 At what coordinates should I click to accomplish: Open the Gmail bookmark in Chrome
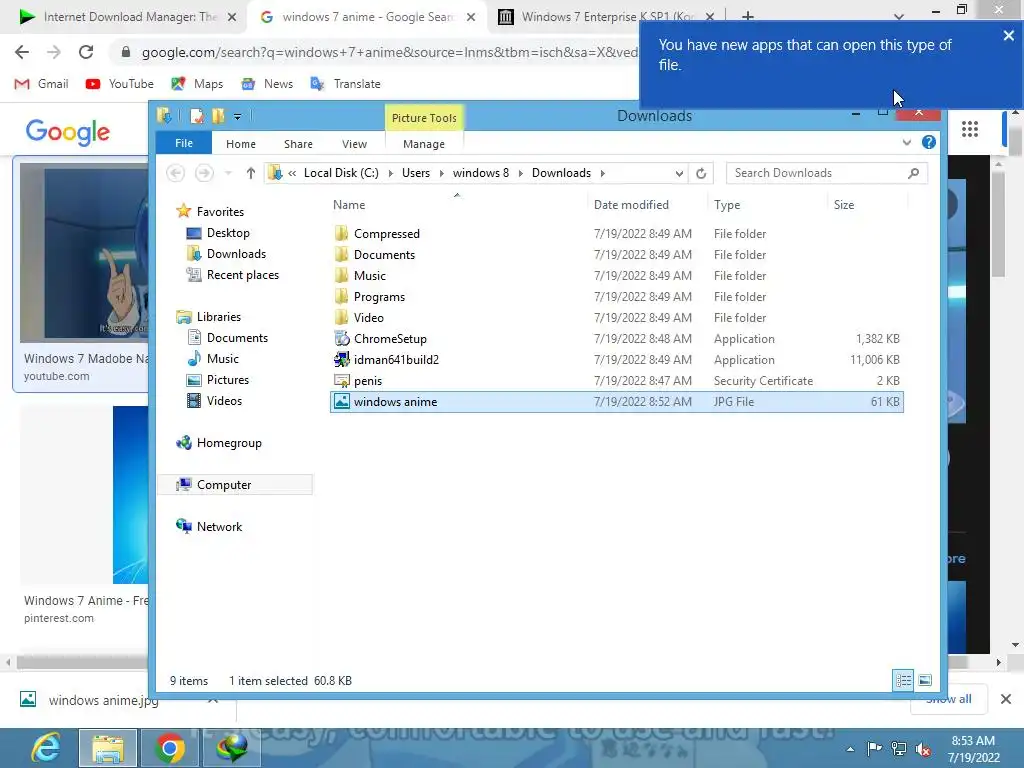tap(41, 84)
